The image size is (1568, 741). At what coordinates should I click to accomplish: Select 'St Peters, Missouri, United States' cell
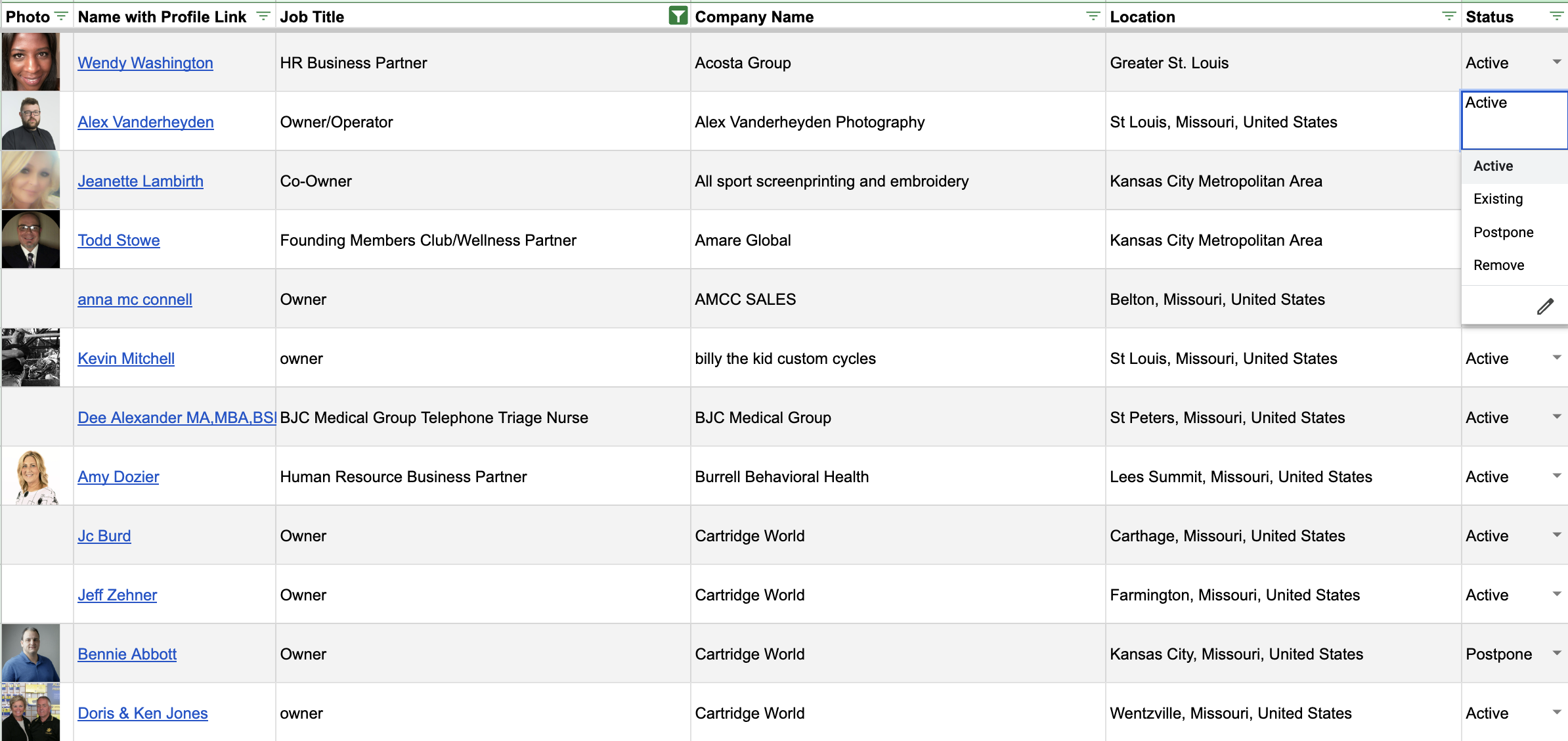[x=1283, y=417]
